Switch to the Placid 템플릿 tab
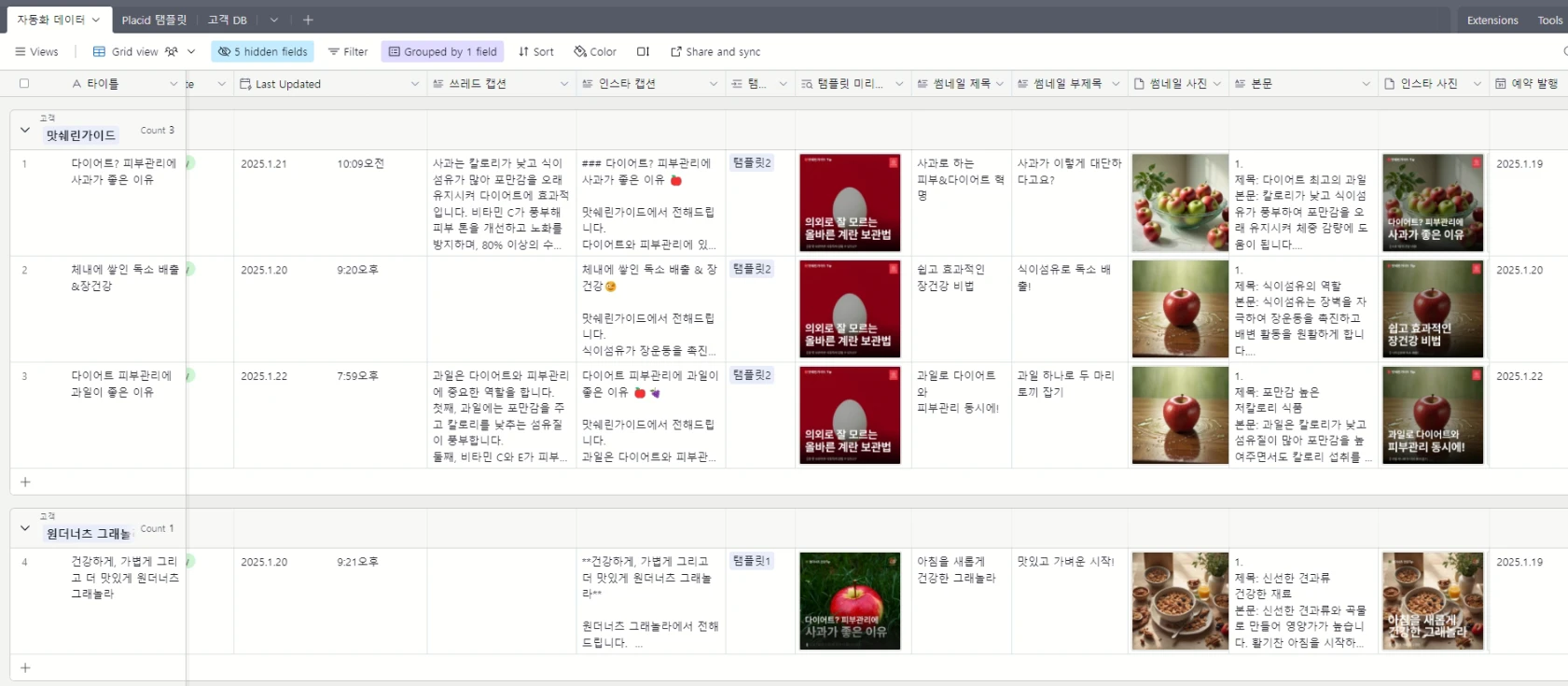1568x686 pixels. 154,20
